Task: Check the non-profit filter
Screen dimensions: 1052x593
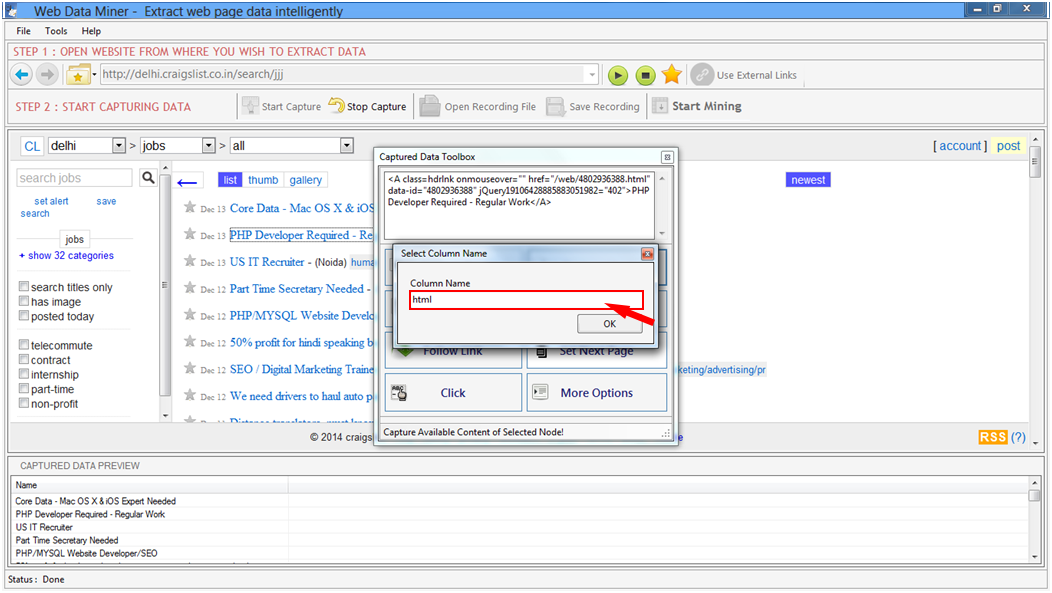Action: (24, 403)
